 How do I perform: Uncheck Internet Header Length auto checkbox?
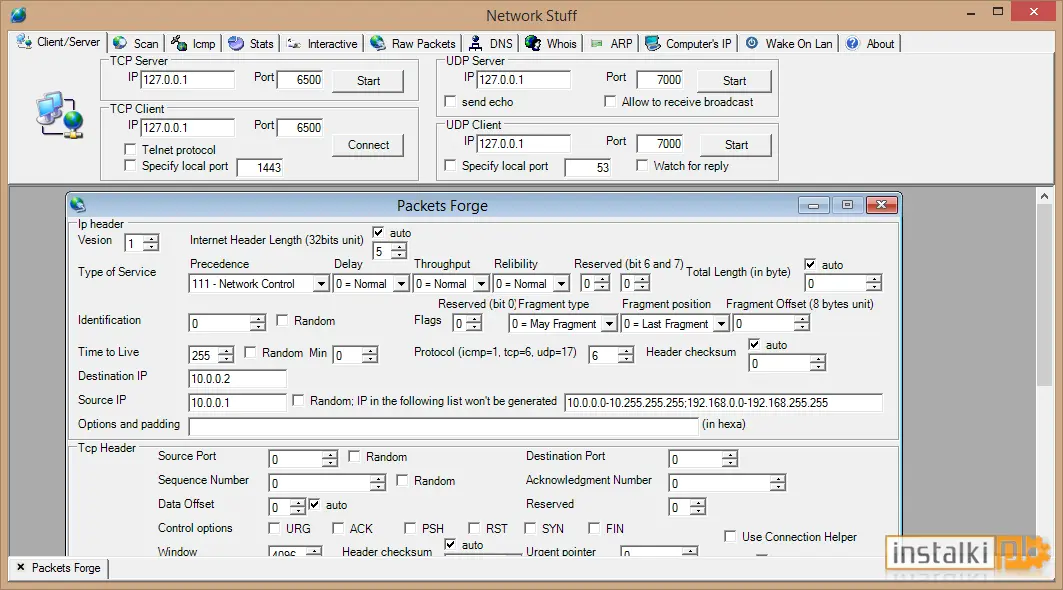[x=378, y=233]
